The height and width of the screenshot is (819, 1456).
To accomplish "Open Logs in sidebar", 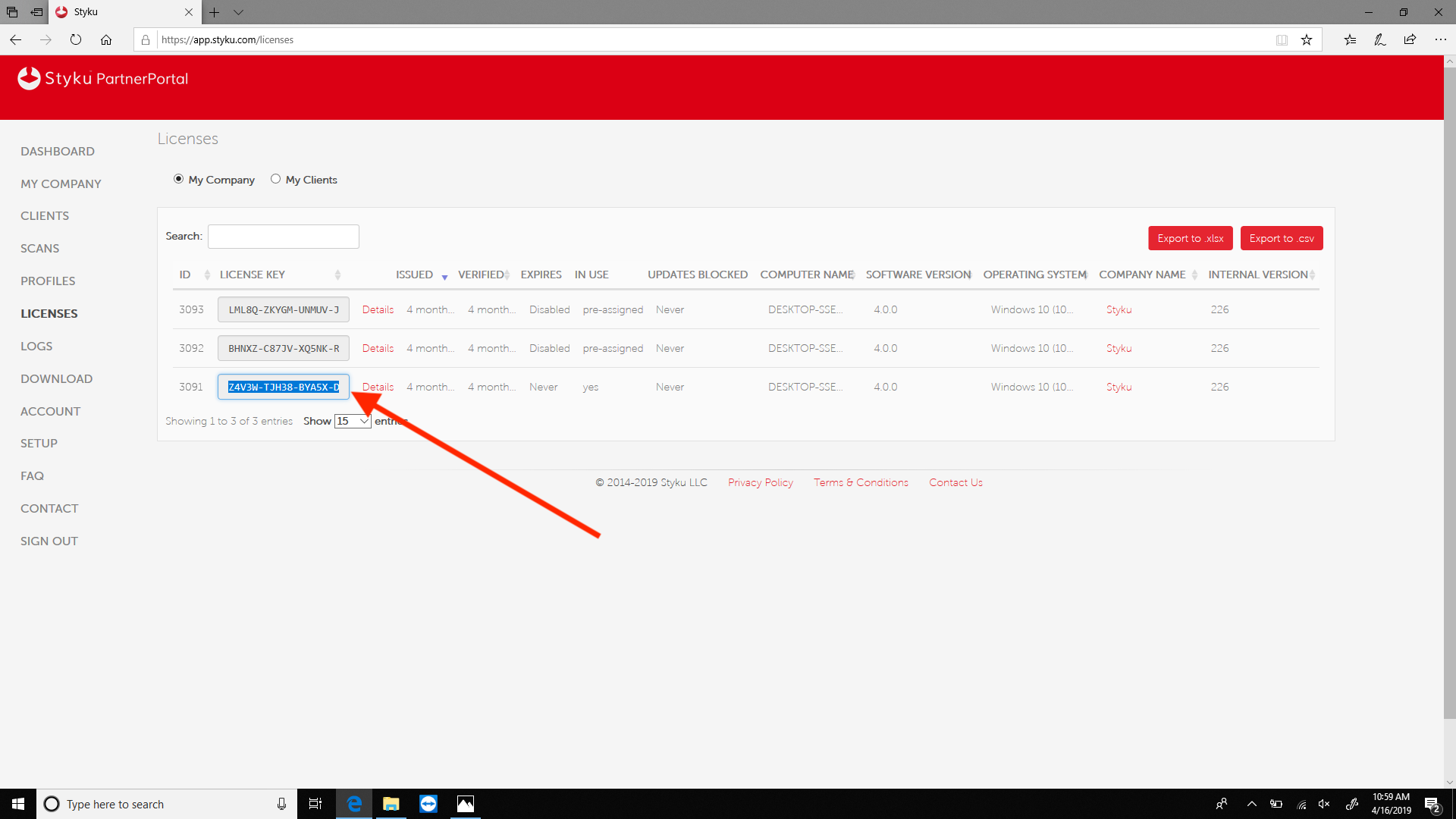I will pyautogui.click(x=36, y=346).
